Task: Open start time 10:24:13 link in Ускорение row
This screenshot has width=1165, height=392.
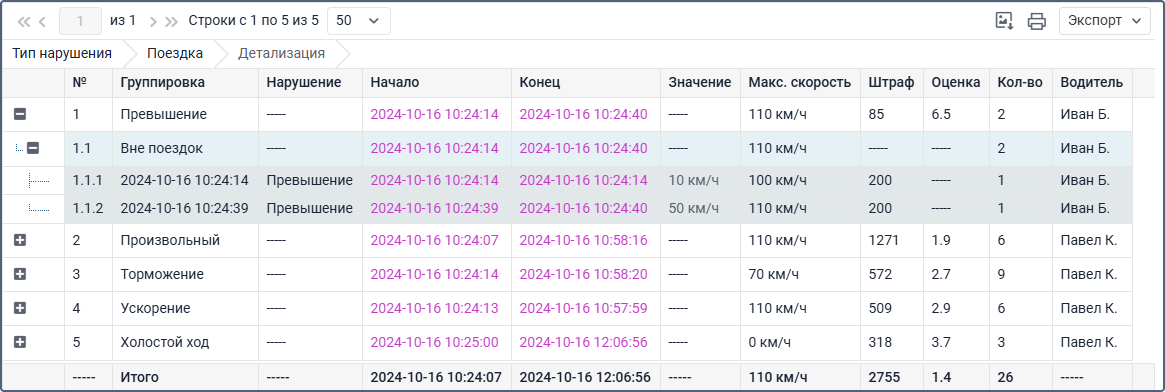Action: (x=435, y=308)
